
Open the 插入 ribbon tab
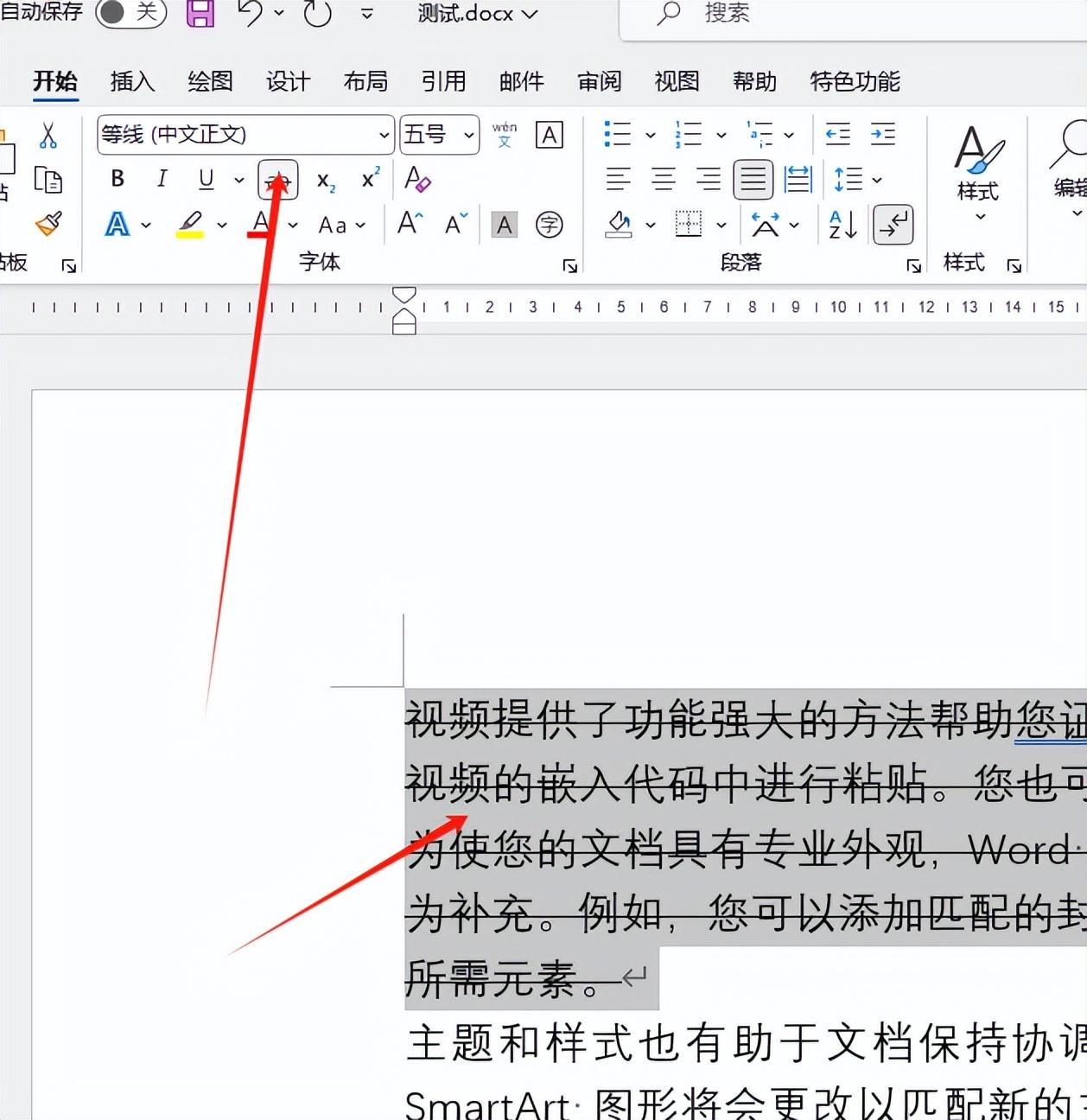click(x=132, y=81)
